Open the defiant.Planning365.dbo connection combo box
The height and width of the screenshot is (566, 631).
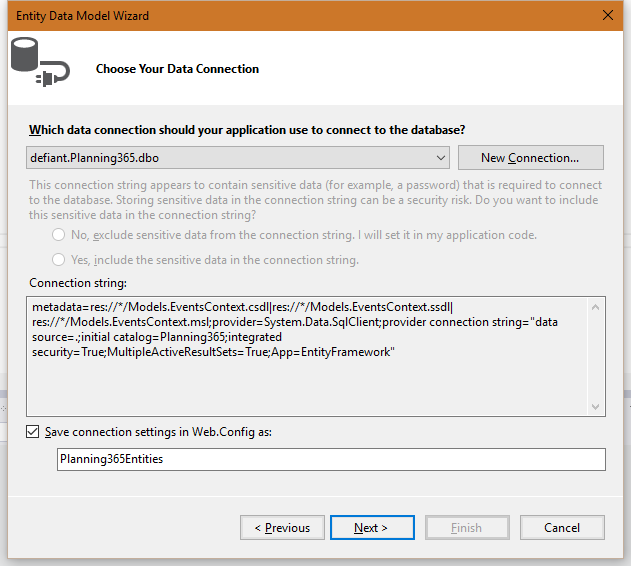click(230, 158)
